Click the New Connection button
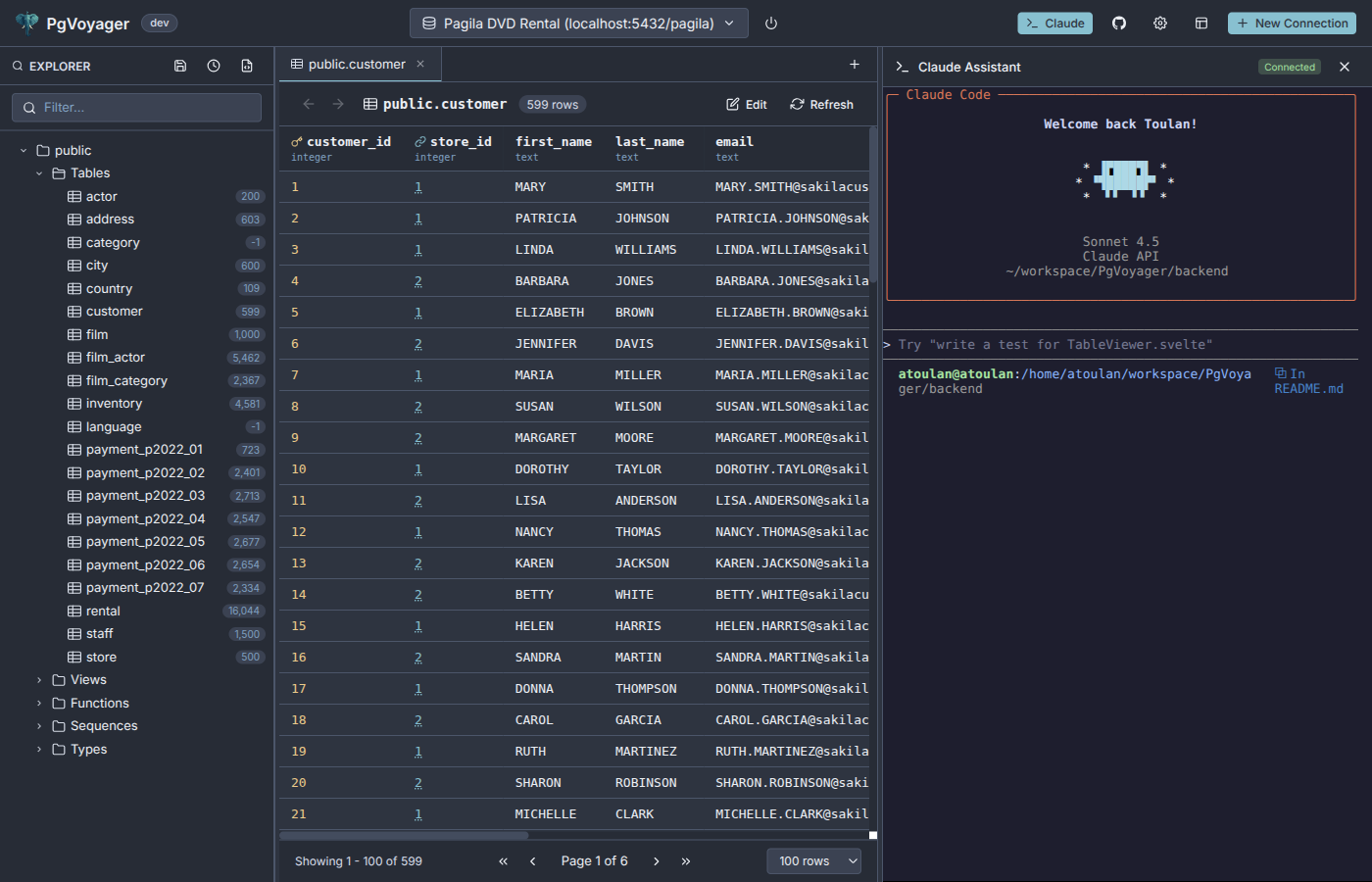Screen dimensions: 1372x882 (1292, 23)
